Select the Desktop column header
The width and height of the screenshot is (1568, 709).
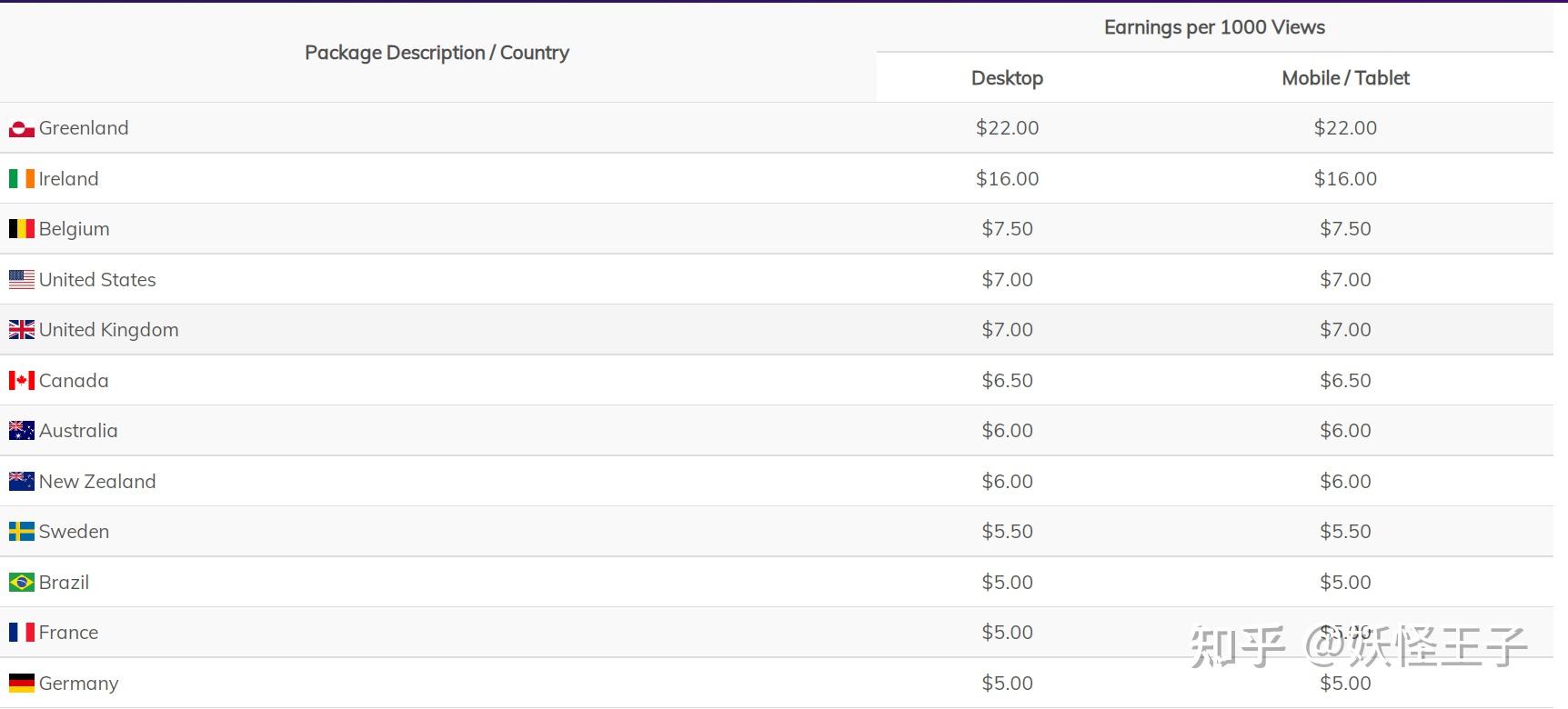[1007, 78]
